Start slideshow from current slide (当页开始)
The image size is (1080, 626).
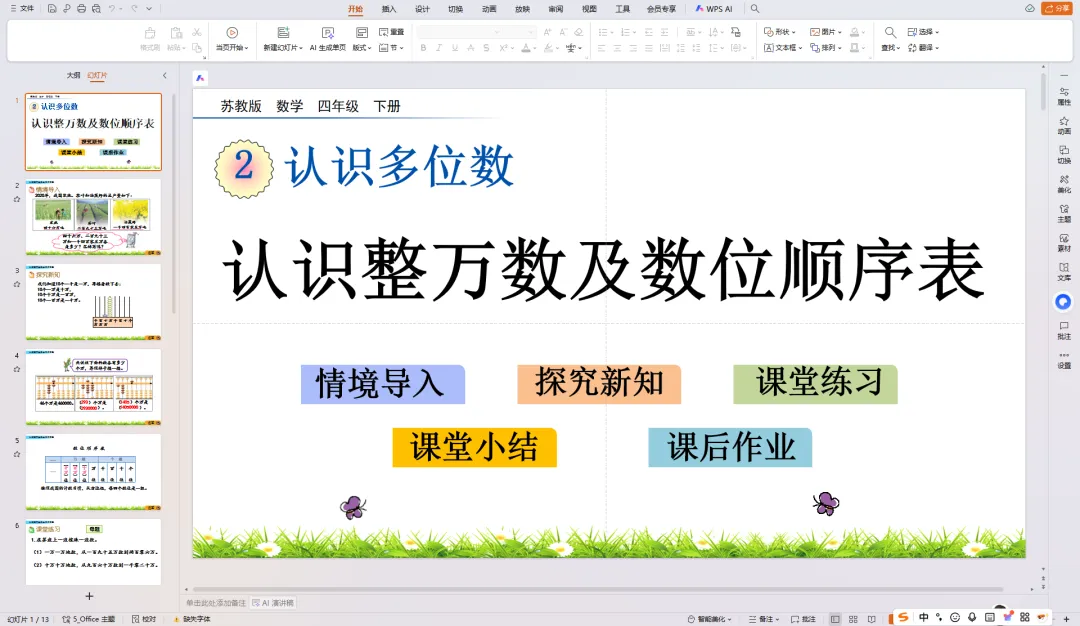[232, 39]
